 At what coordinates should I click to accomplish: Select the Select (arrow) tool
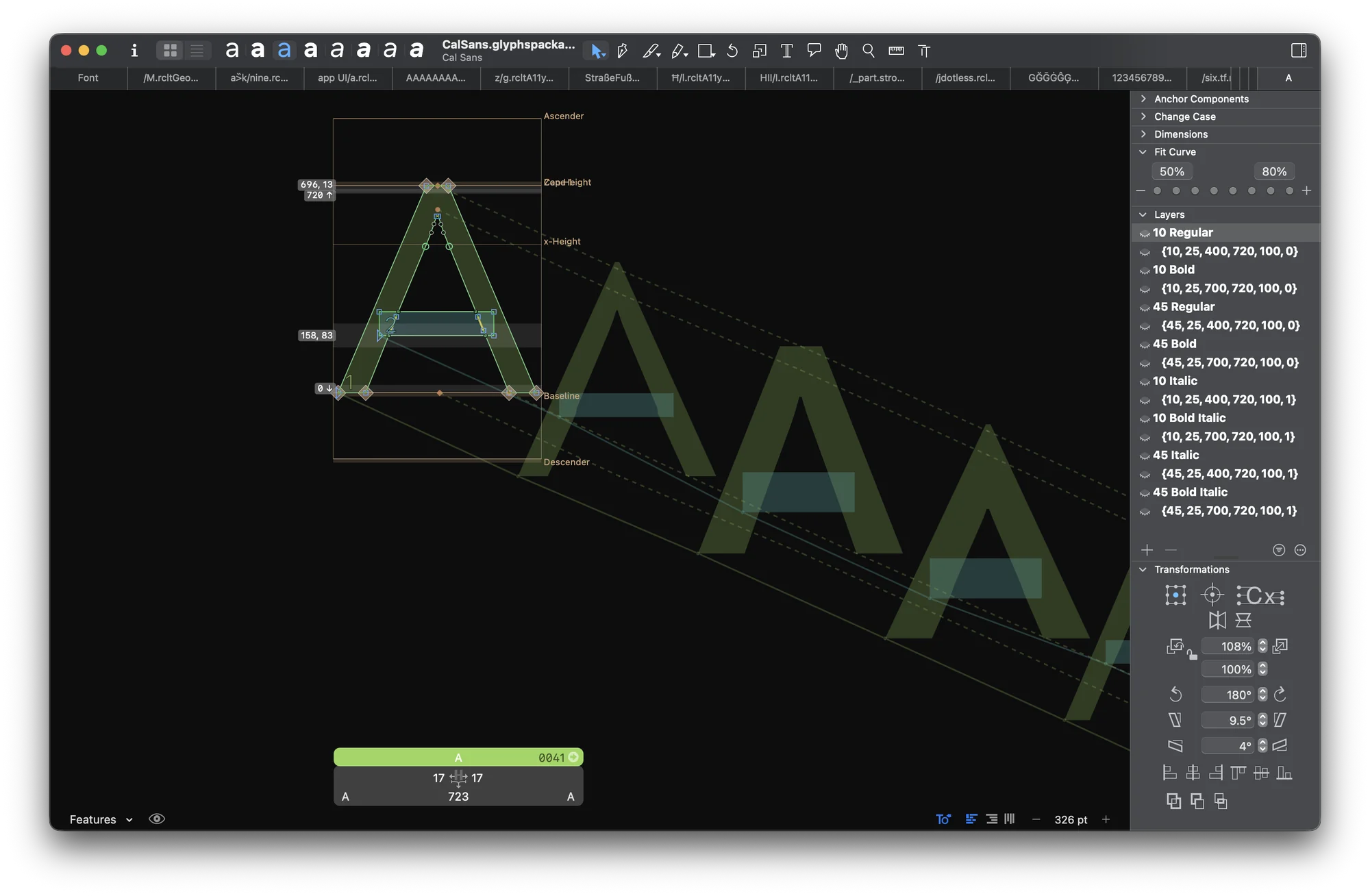point(597,51)
